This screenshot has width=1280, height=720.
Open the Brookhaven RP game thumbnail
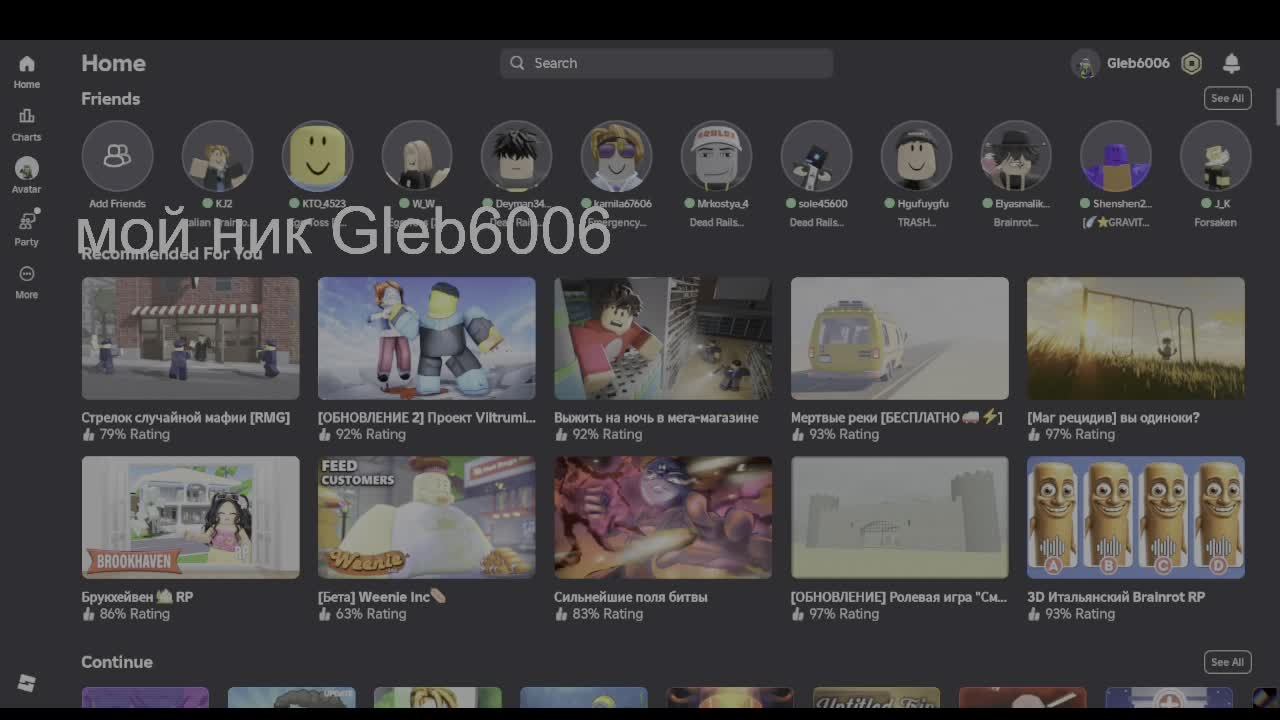coord(190,517)
